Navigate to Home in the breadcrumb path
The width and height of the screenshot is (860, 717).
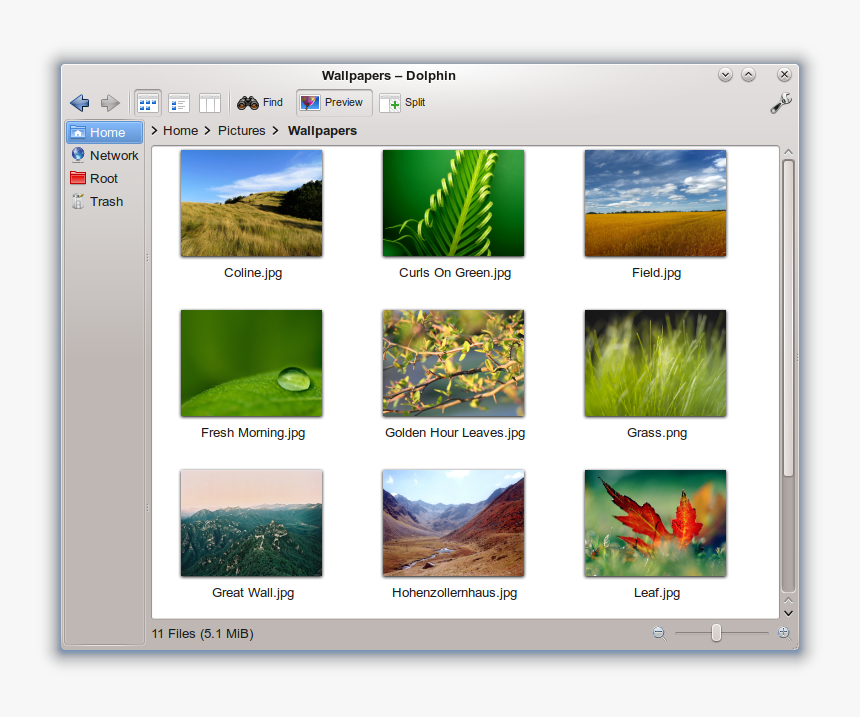coord(181,130)
